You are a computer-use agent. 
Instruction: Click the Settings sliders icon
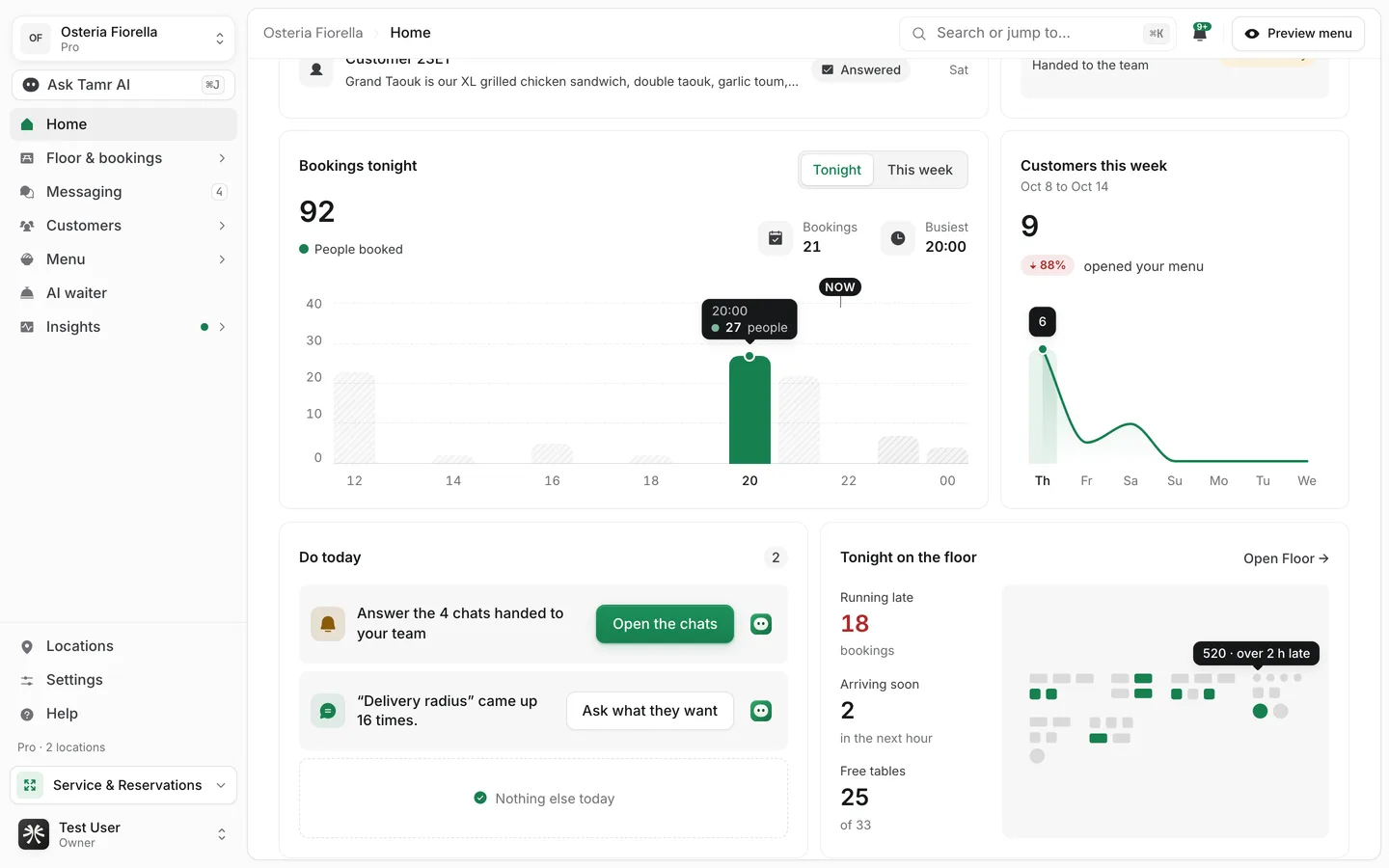pos(27,680)
